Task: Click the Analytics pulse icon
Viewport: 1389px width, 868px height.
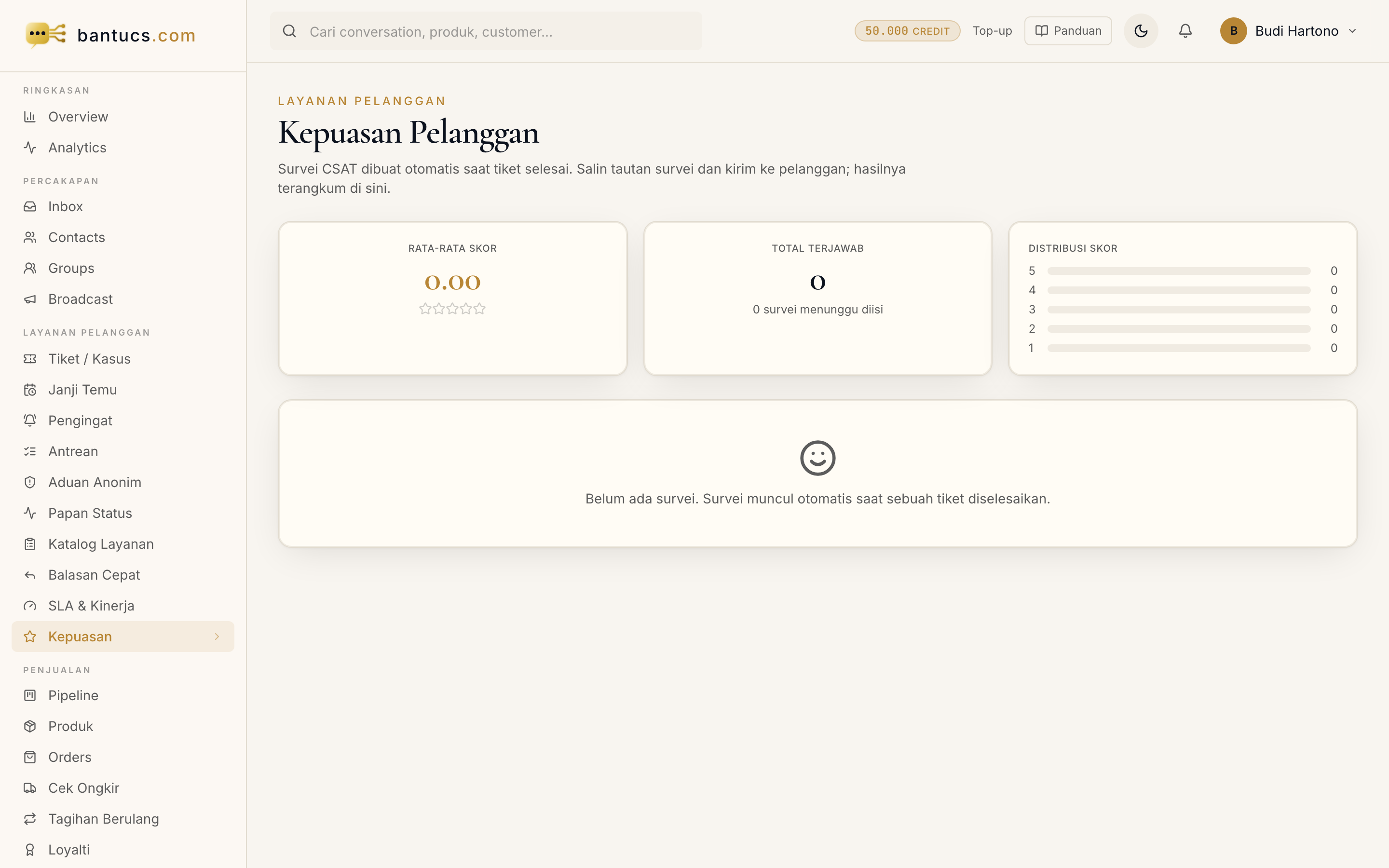Action: click(x=30, y=148)
